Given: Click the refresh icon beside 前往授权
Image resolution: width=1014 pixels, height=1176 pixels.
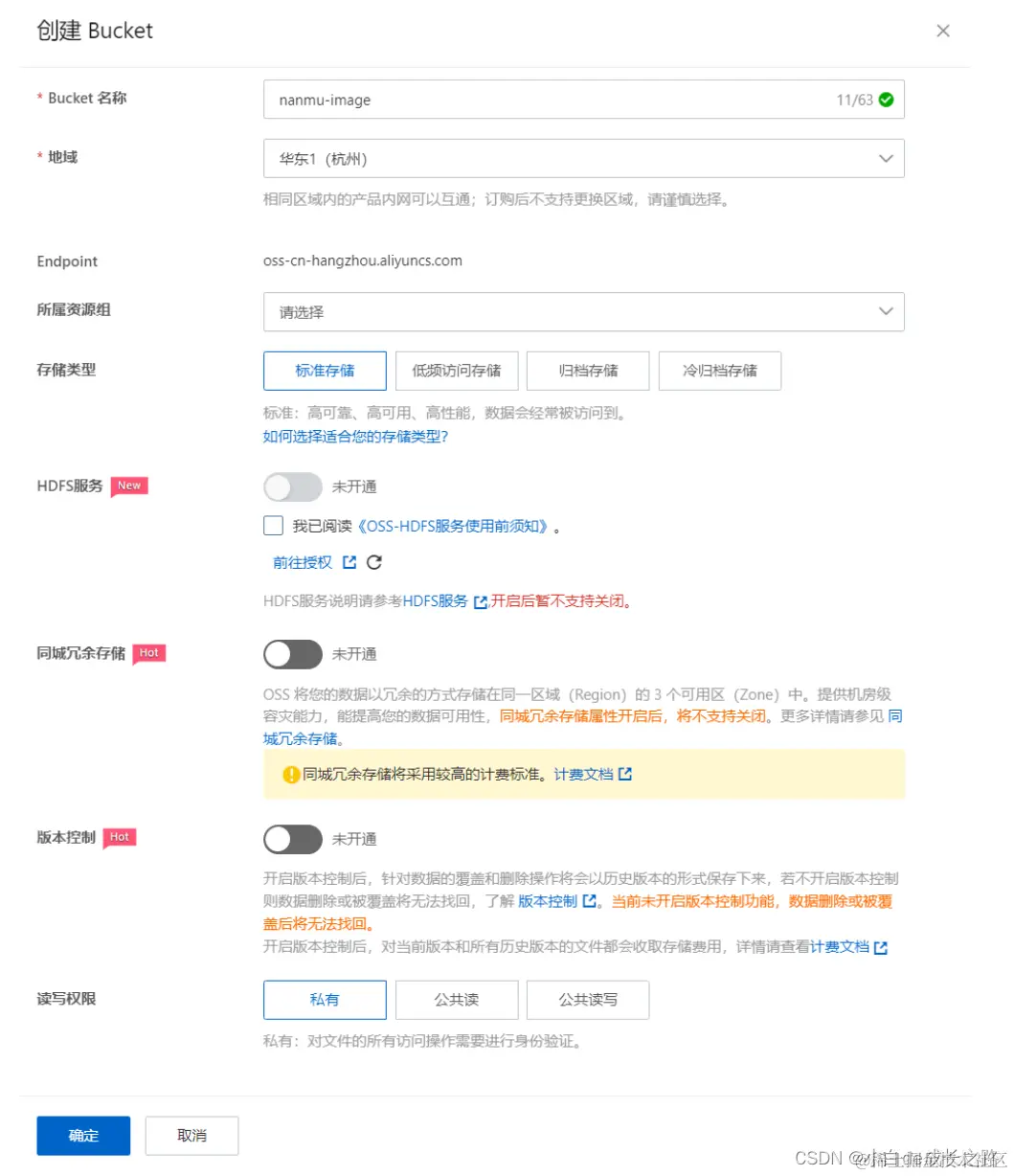Looking at the screenshot, I should click(x=373, y=562).
